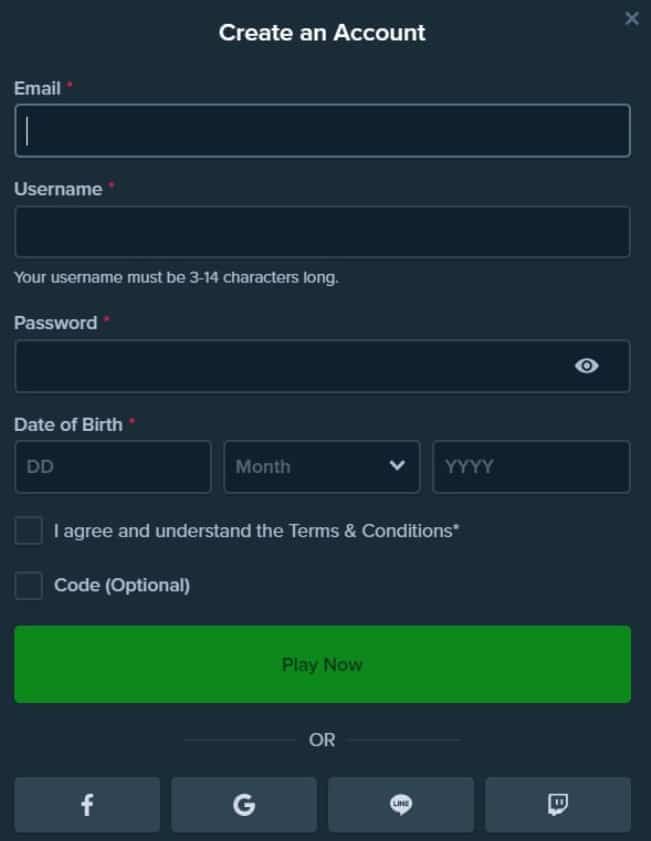Click the Date of Birth label

68,424
